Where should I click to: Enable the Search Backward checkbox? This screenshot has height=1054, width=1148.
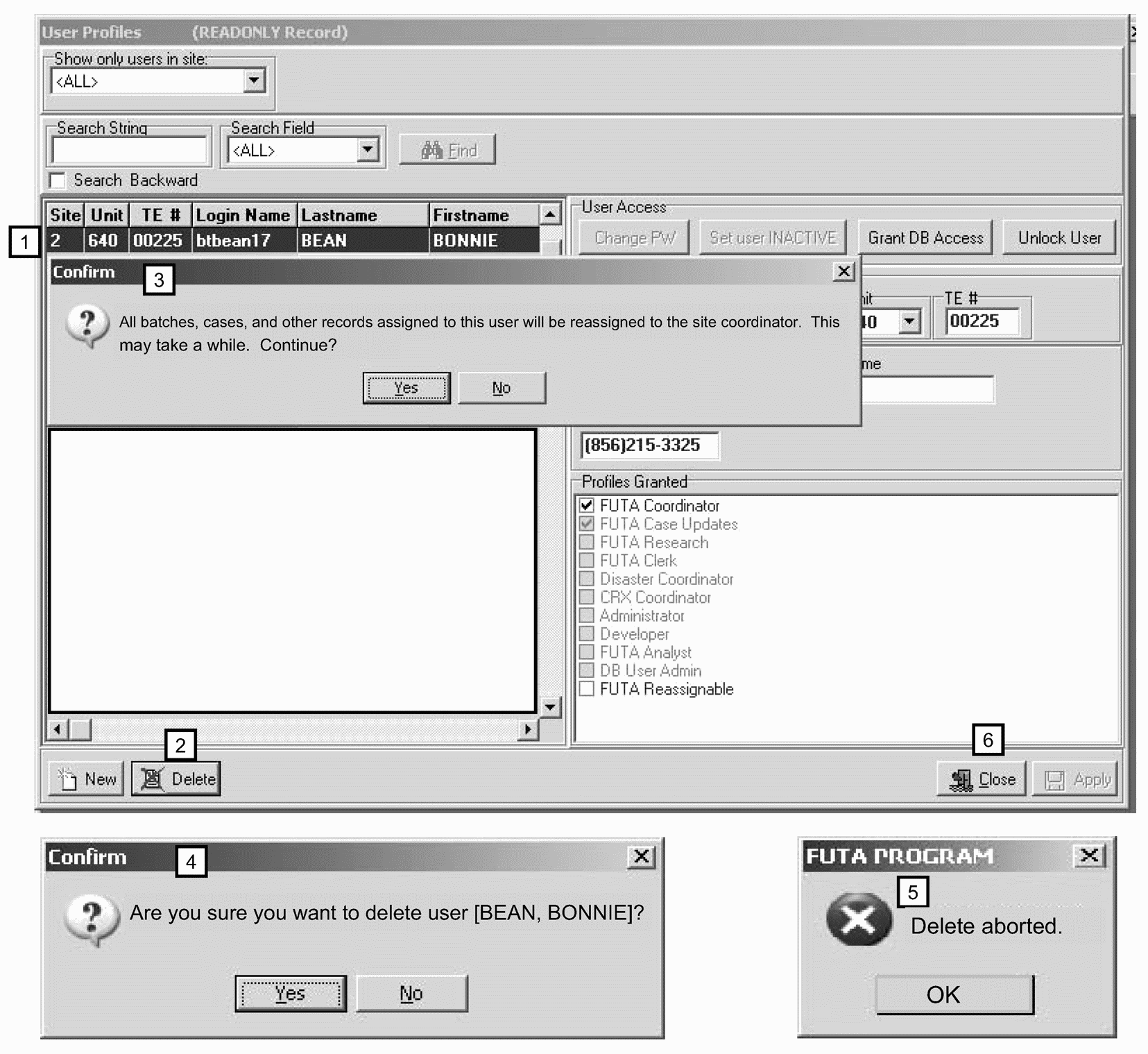click(x=58, y=180)
